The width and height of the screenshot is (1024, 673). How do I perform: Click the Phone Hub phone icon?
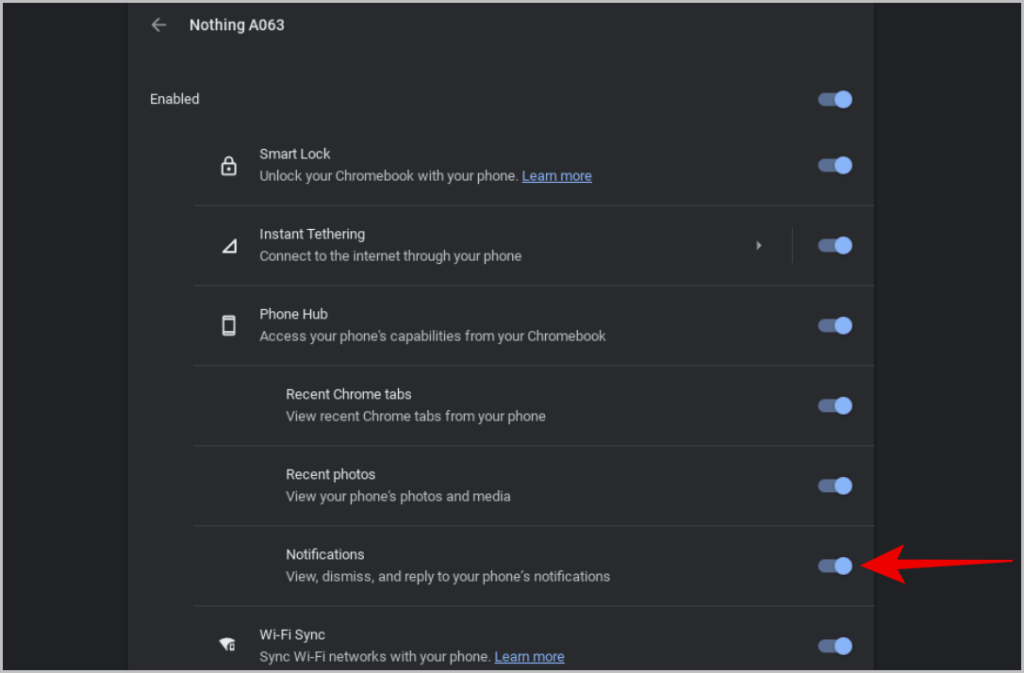click(x=229, y=325)
